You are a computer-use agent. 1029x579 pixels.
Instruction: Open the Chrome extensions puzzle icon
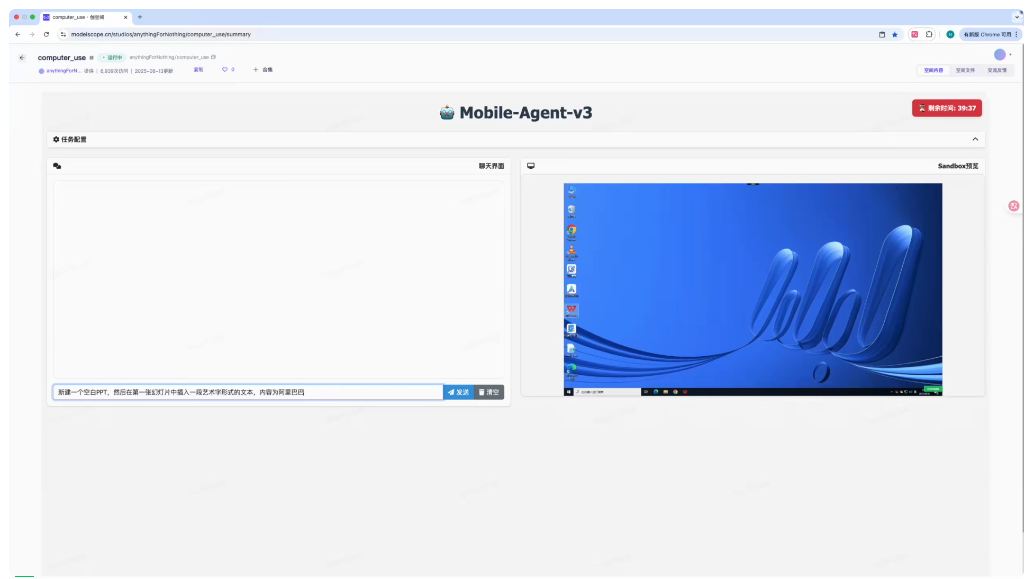pyautogui.click(x=929, y=34)
